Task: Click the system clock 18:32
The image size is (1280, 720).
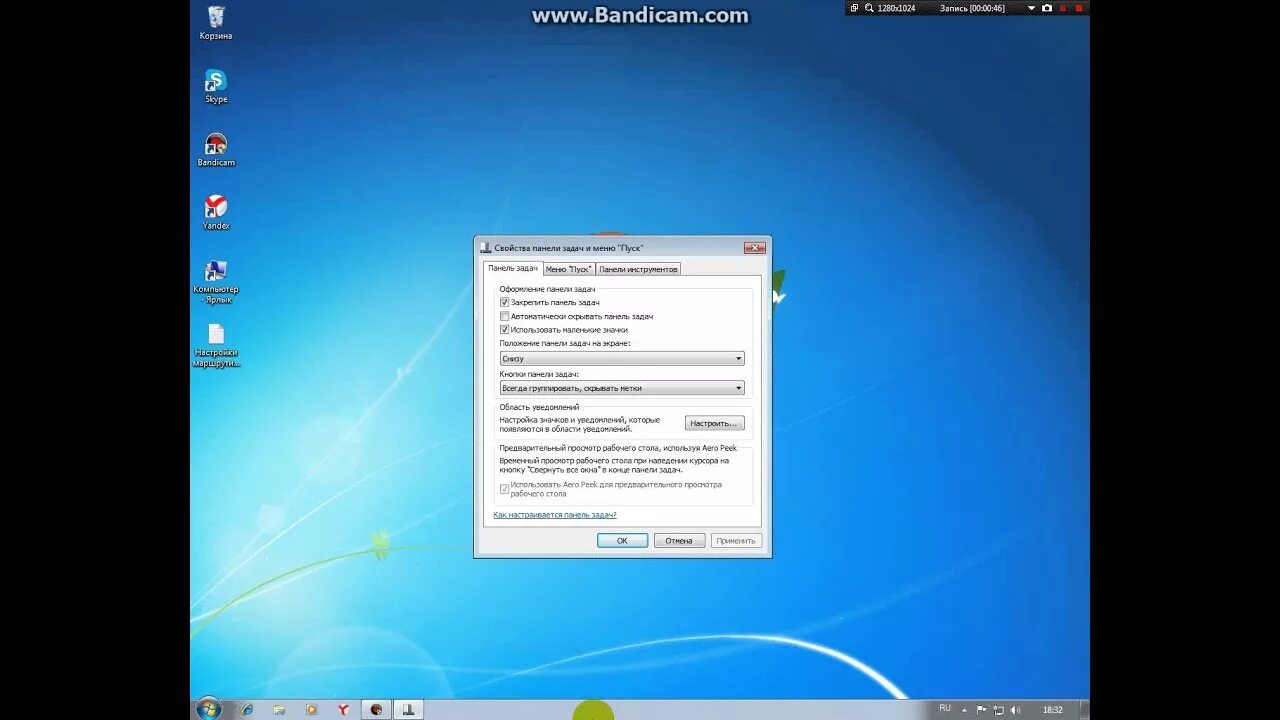Action: pyautogui.click(x=1053, y=709)
